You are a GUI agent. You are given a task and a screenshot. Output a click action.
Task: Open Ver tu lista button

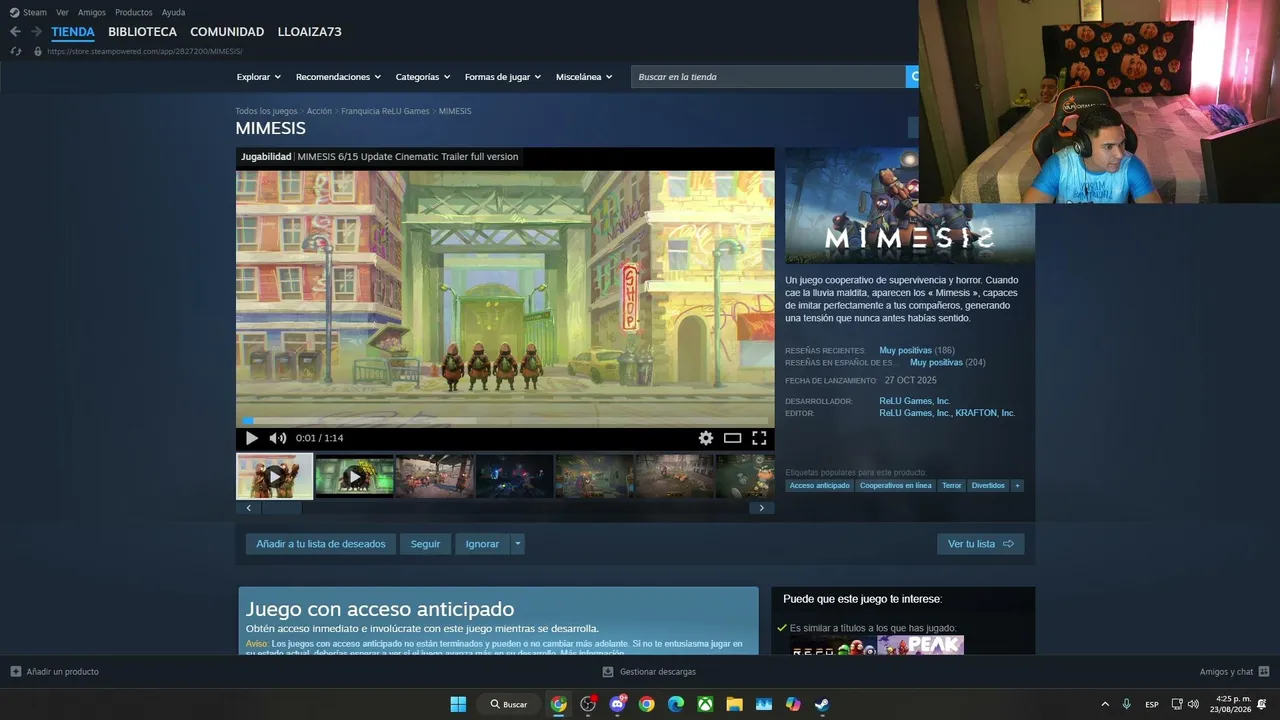click(x=980, y=544)
